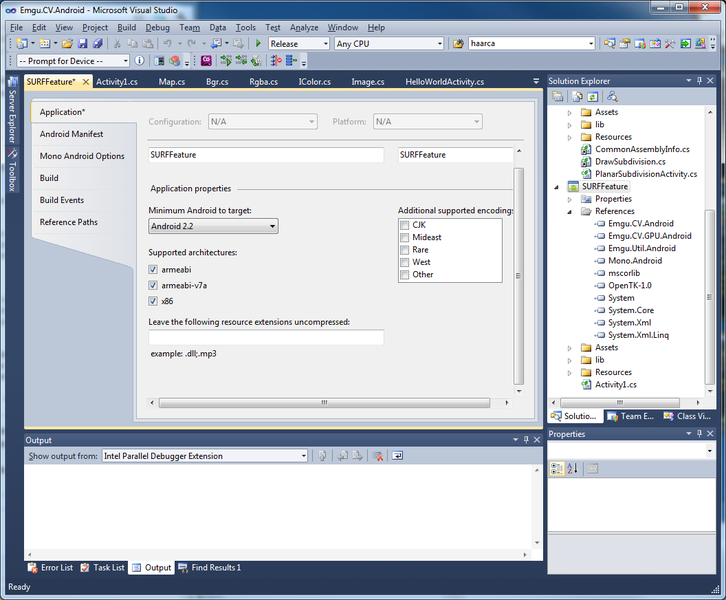Switch to the Team Explorer panel tab
This screenshot has width=726, height=600.
click(x=631, y=416)
